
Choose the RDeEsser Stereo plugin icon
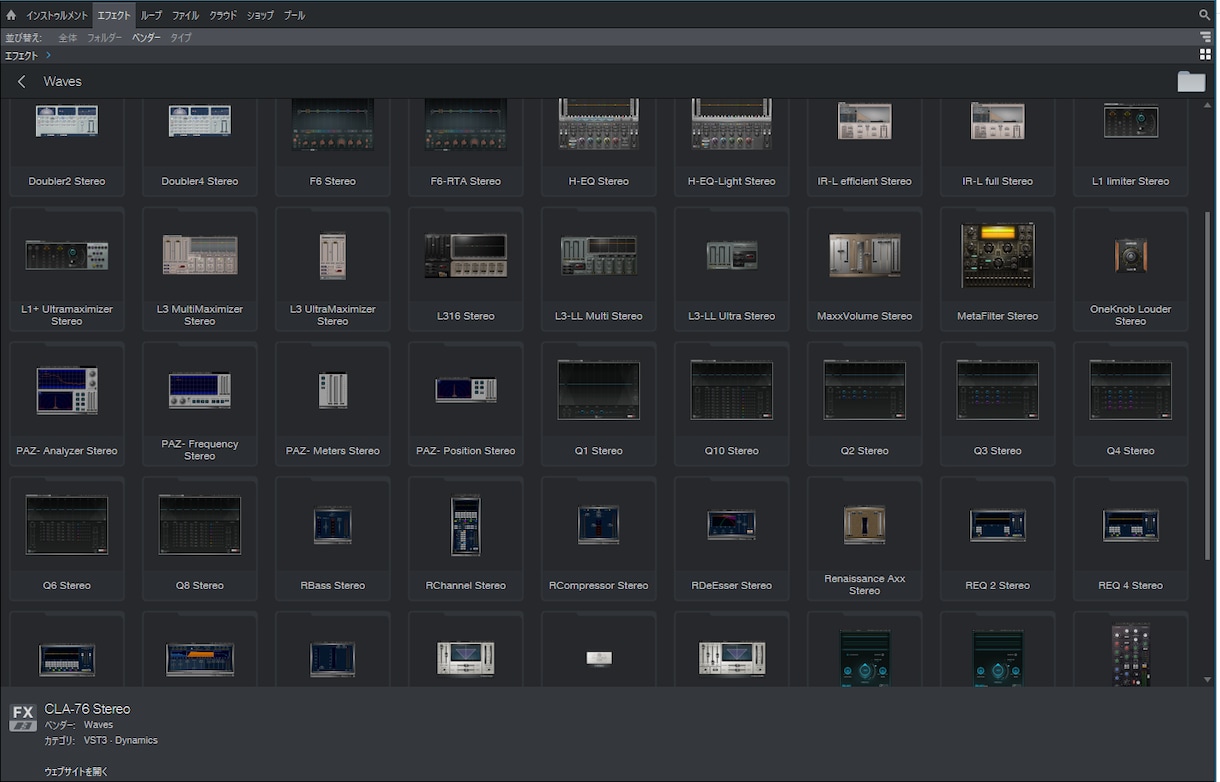pyautogui.click(x=731, y=525)
